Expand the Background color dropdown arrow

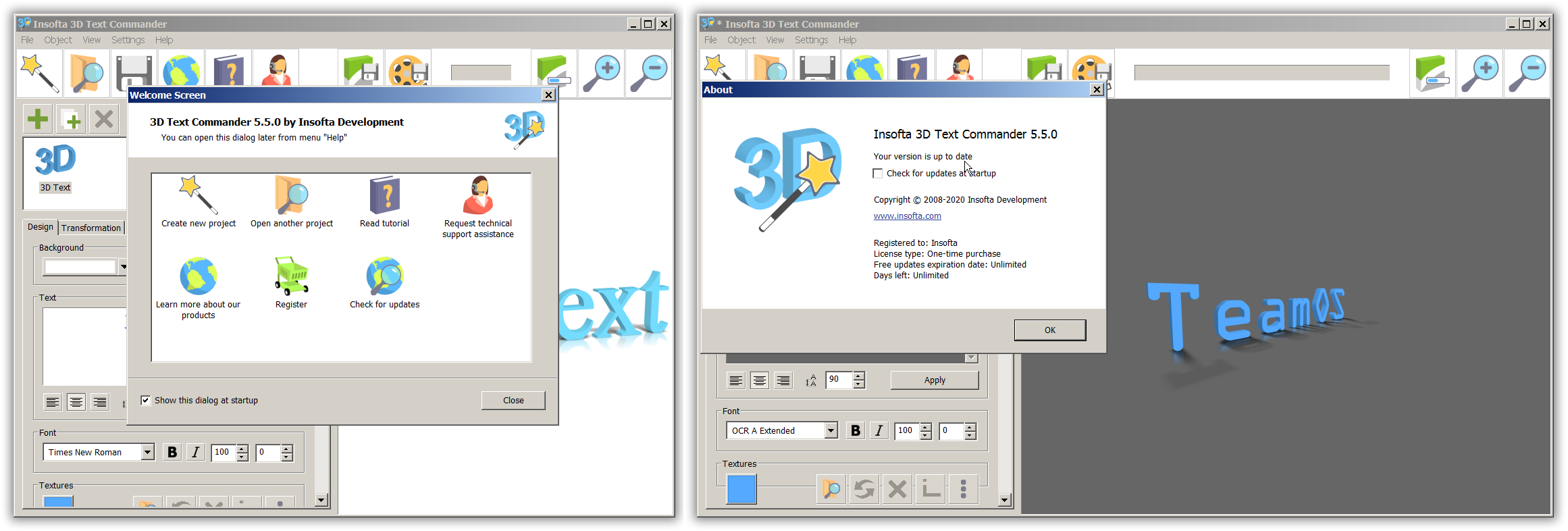tap(123, 267)
